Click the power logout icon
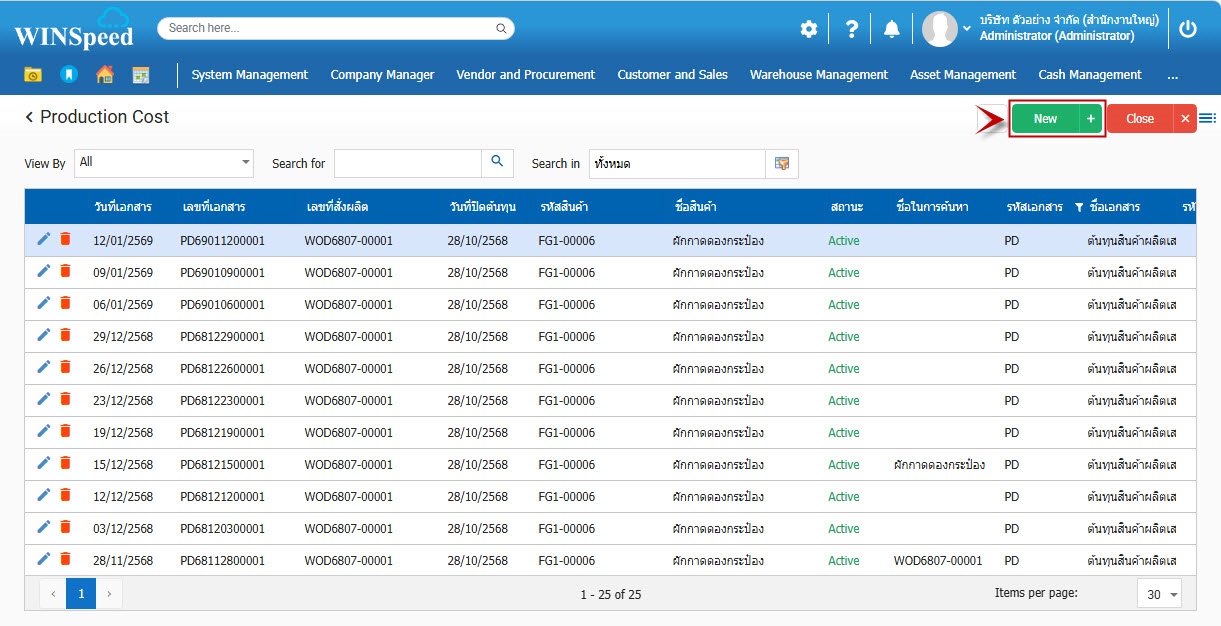Viewport: 1221px width, 626px height. click(x=1188, y=29)
